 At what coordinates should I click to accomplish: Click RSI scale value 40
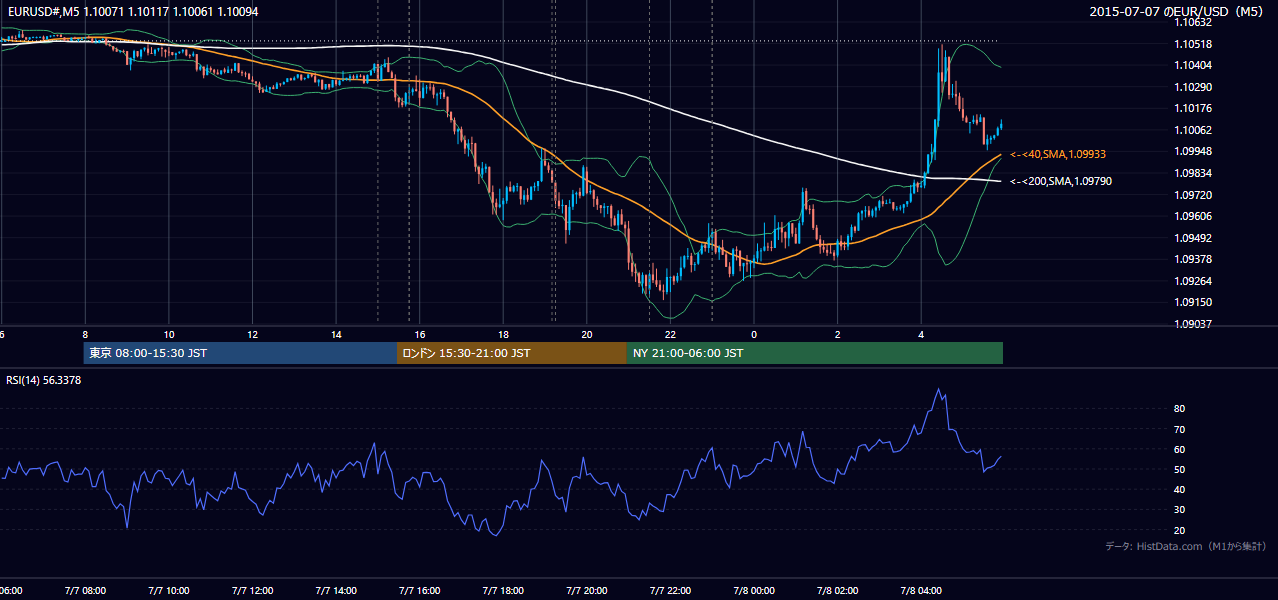click(x=1180, y=489)
